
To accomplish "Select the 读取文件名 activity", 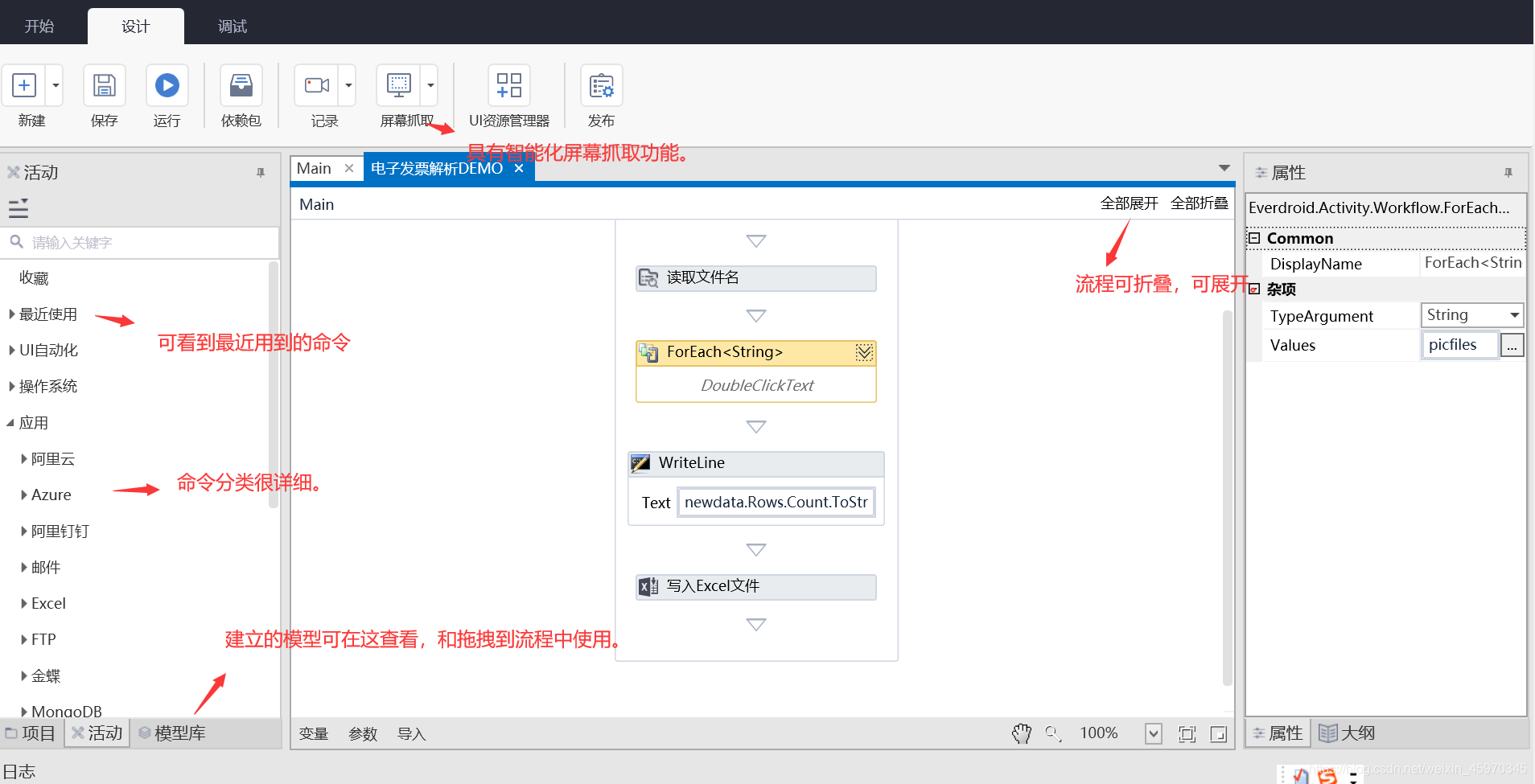I will (x=756, y=278).
